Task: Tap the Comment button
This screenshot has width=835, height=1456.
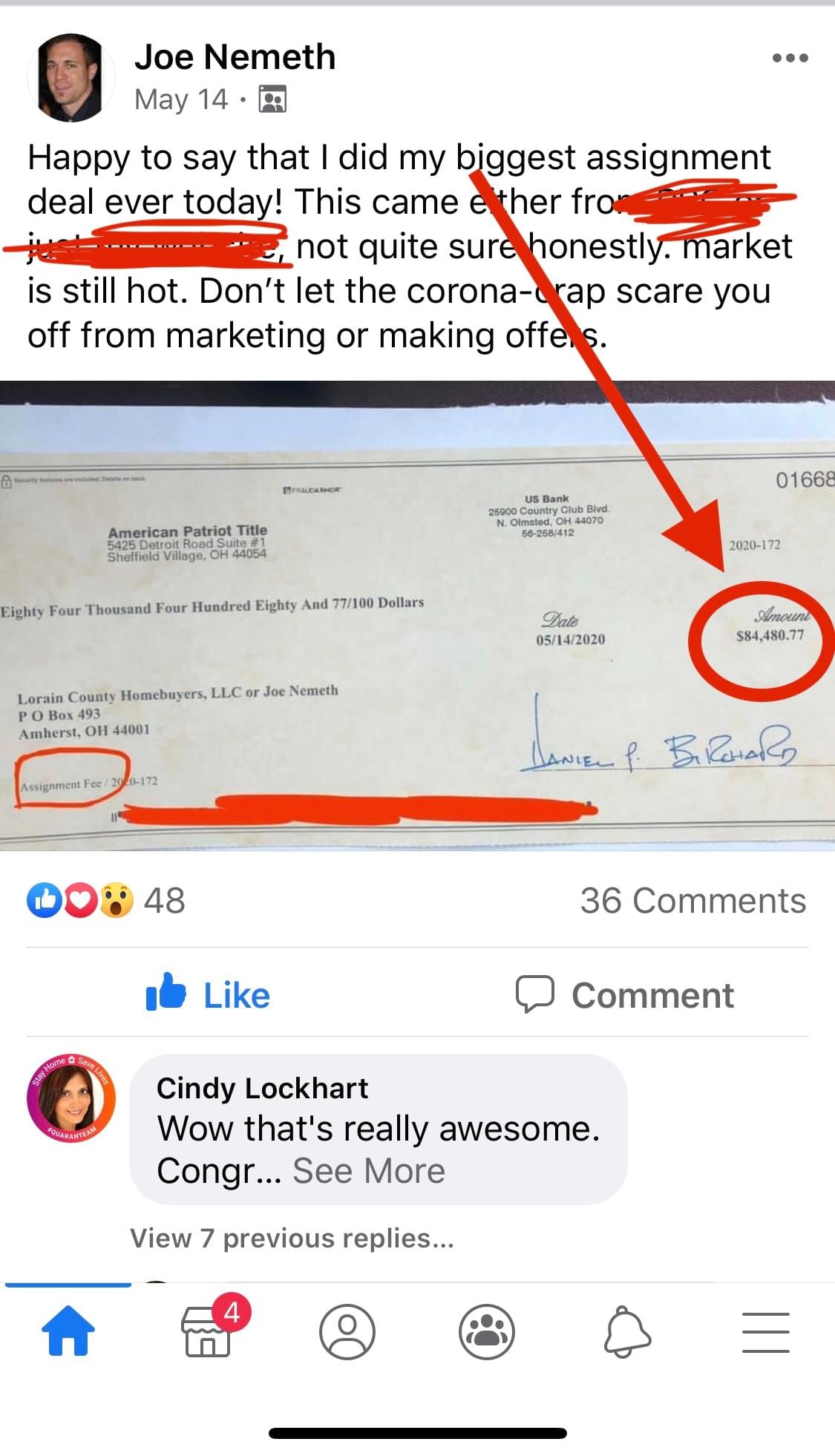Action: tap(625, 995)
